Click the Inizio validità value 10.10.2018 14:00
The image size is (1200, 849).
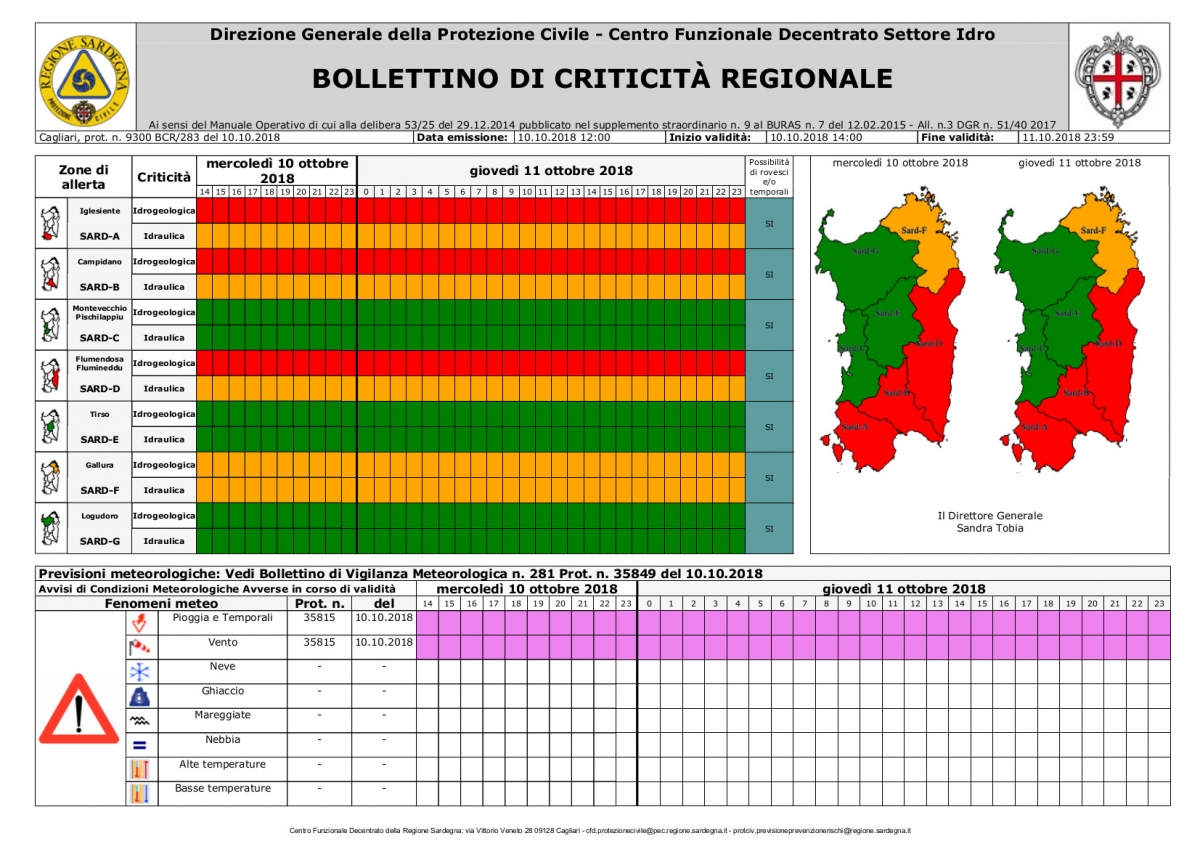(816, 138)
